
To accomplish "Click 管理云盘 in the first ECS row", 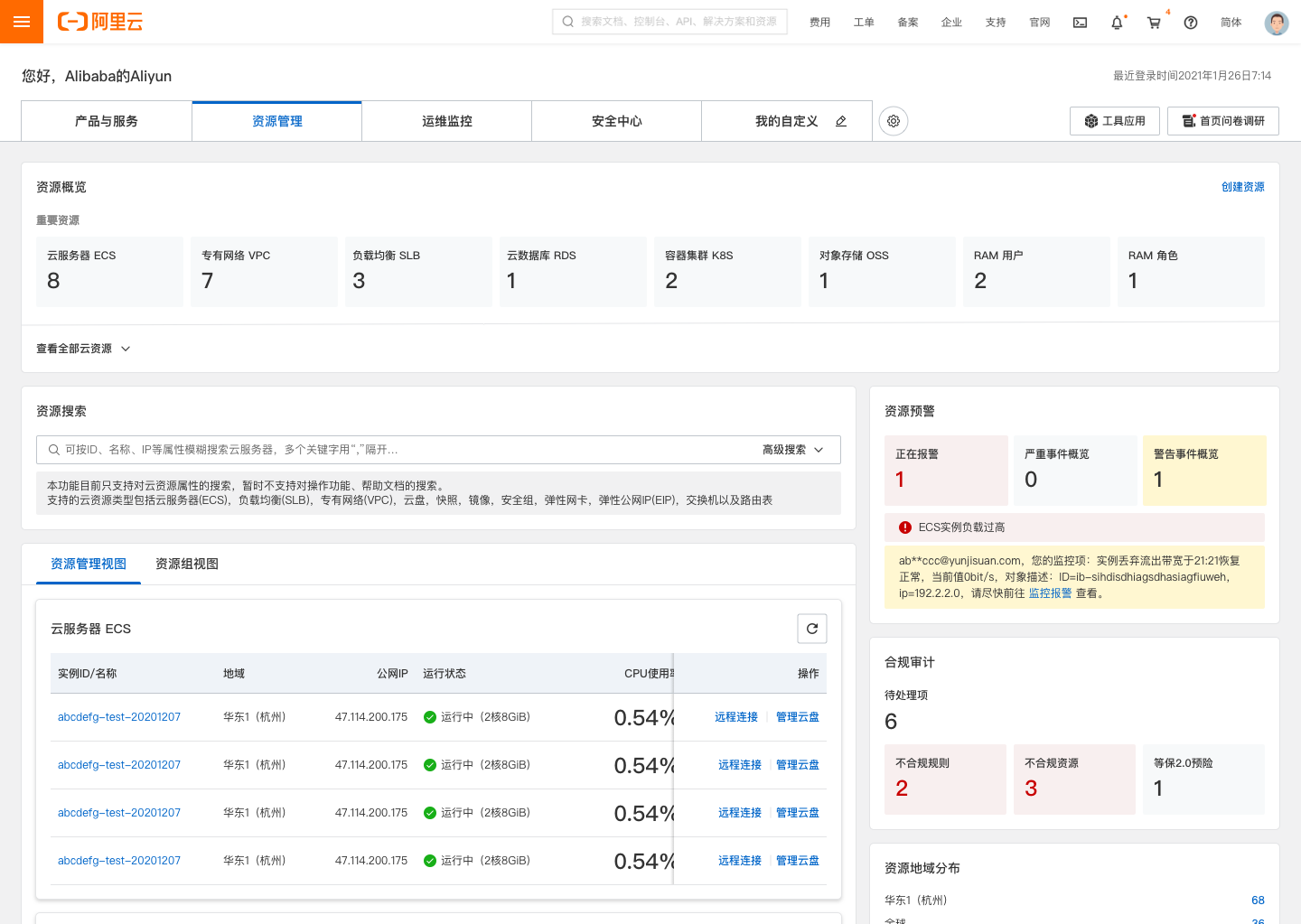I will 798,717.
